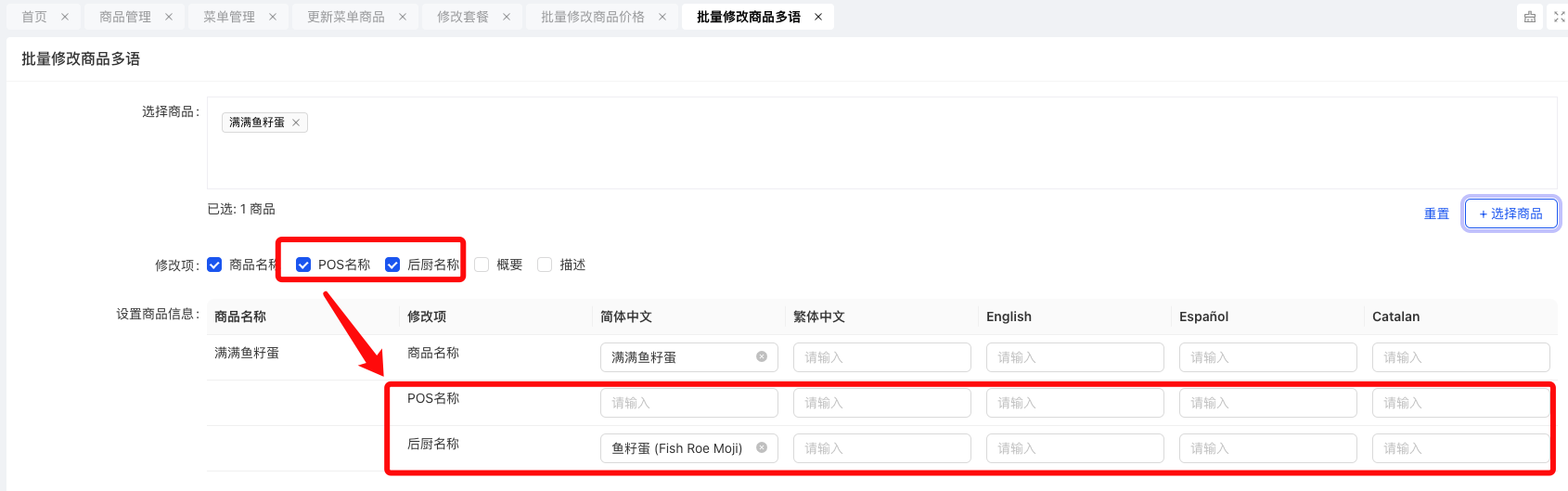Clear 鱼籽蛋 (Fish Roe Moji) kitchen name field

[762, 447]
